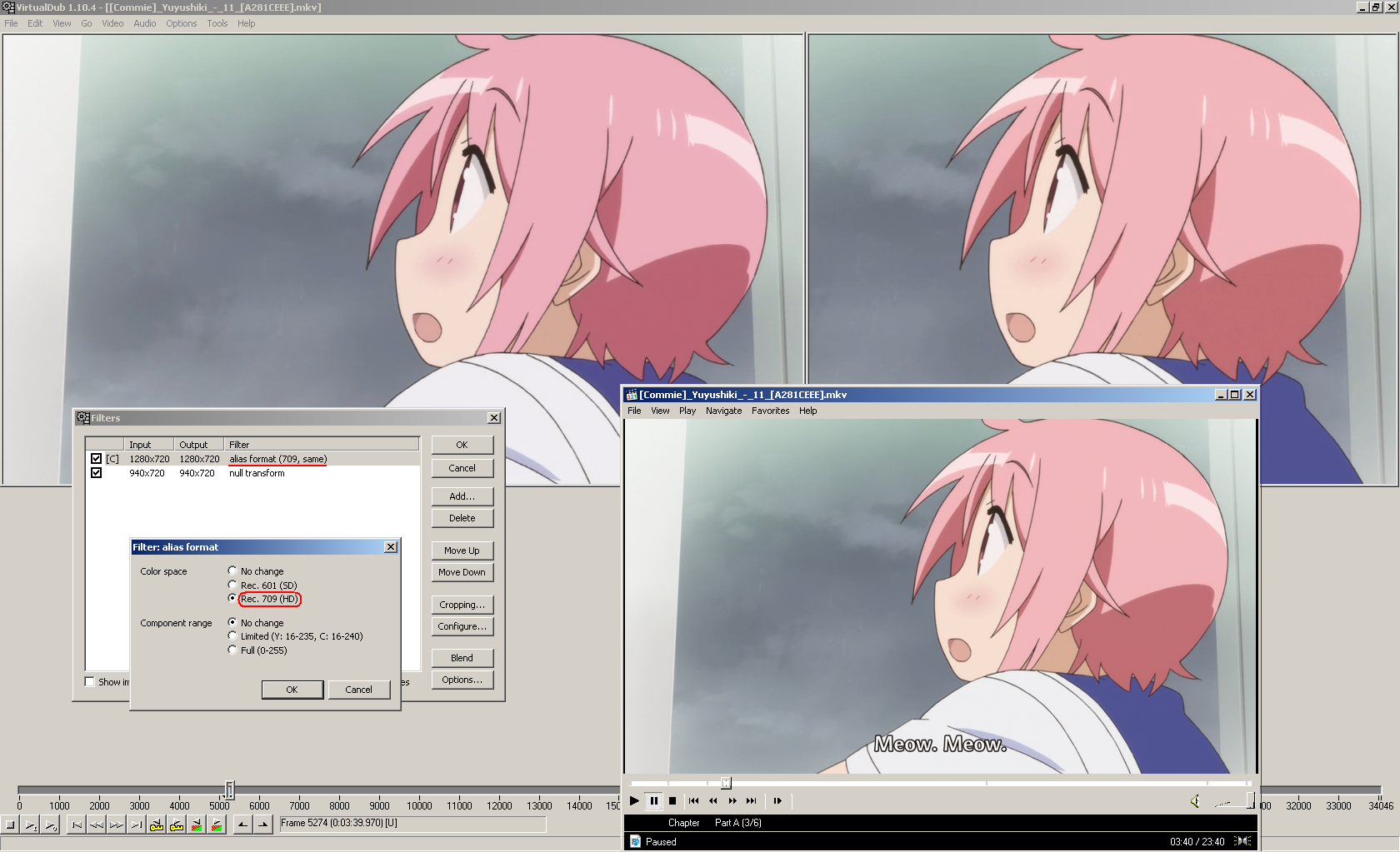
Task: Open Play menu in media player
Action: click(687, 411)
